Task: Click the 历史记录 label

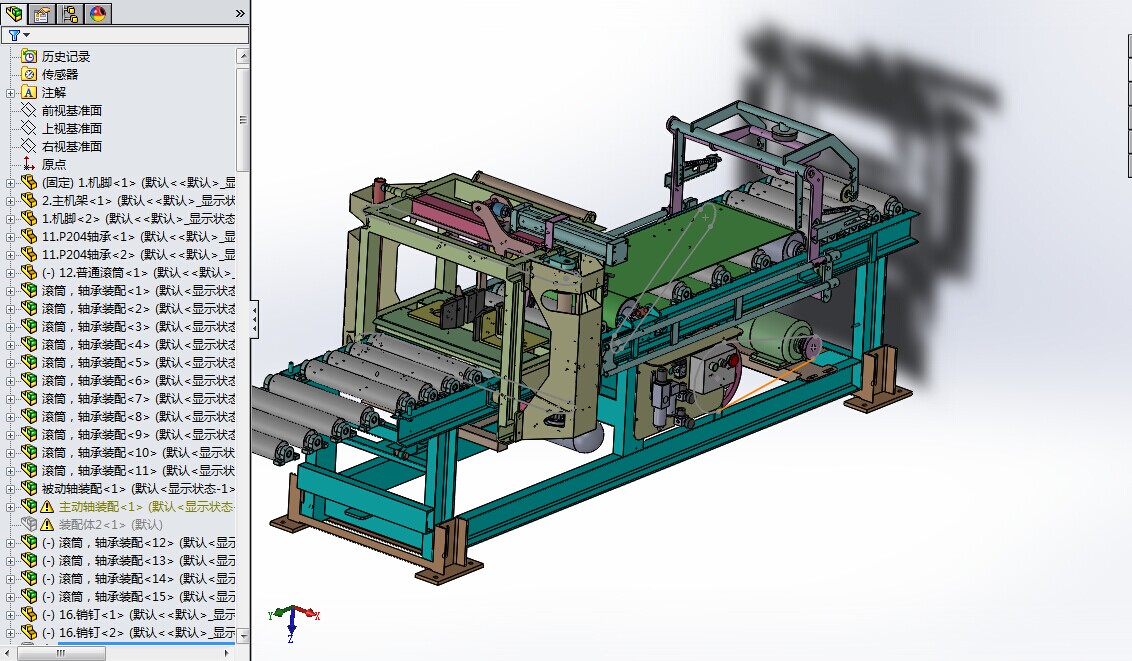Action: [x=66, y=56]
